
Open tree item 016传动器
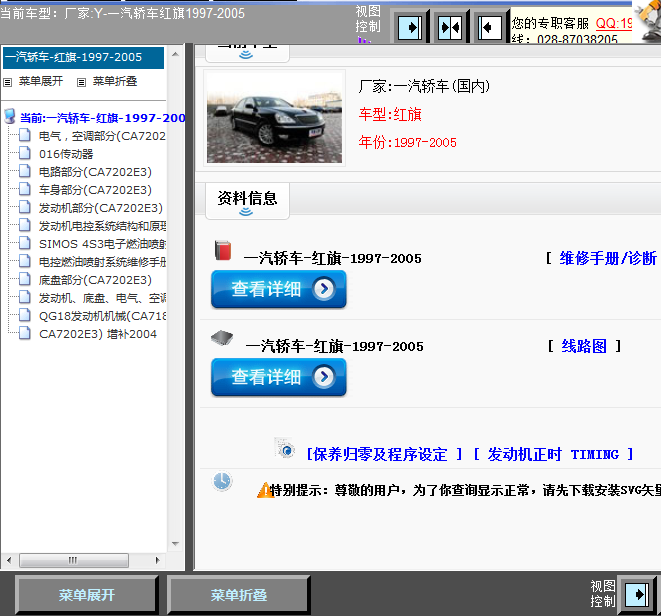click(x=66, y=154)
